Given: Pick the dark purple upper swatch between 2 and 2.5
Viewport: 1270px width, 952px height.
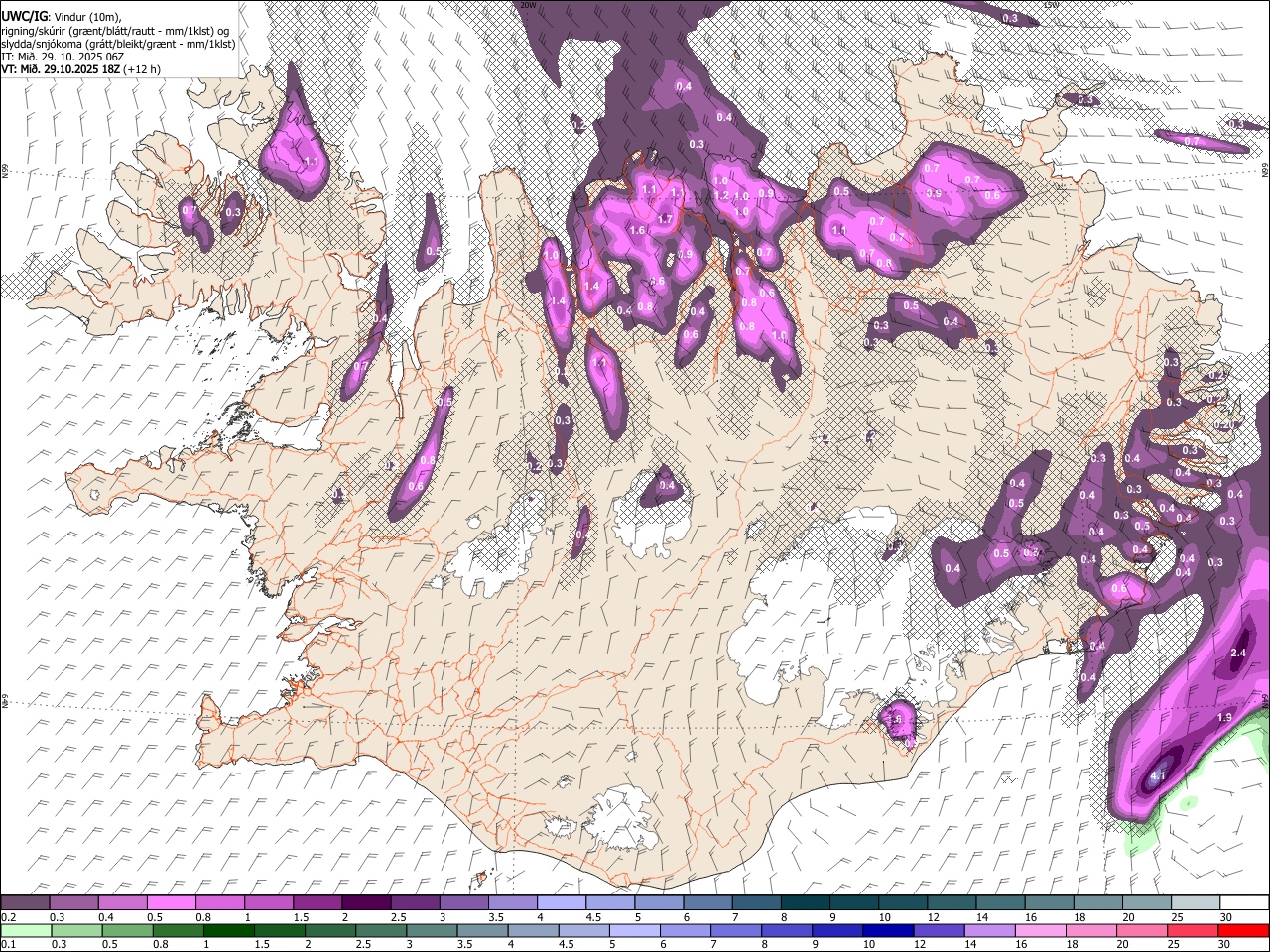Looking at the screenshot, I should pos(366,903).
